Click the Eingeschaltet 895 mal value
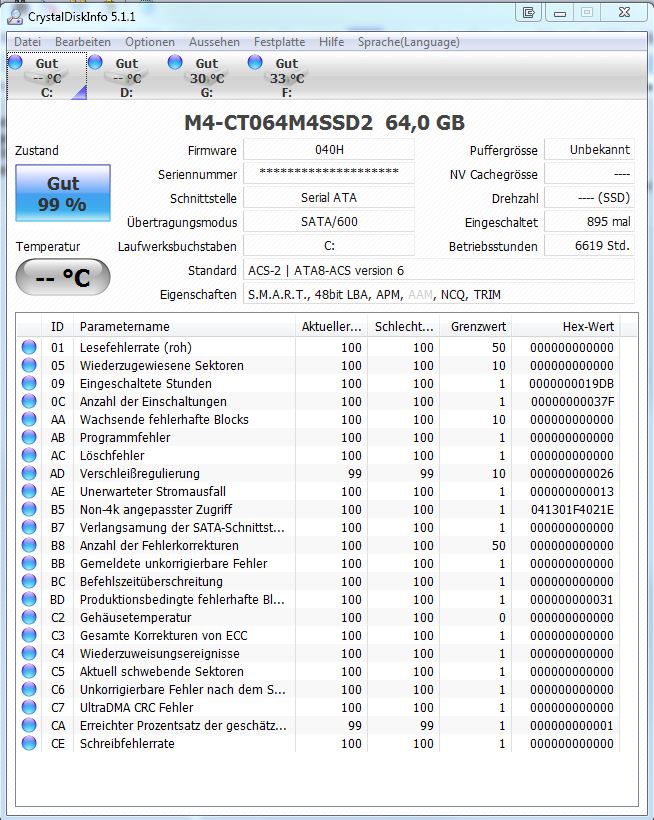 pyautogui.click(x=589, y=221)
